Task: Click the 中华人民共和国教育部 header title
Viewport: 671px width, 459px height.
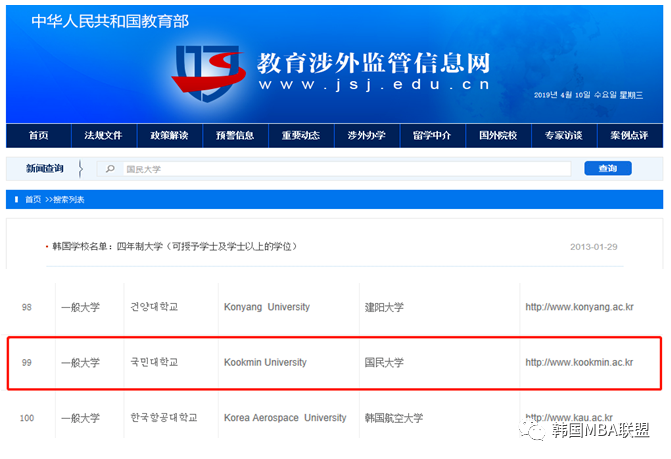Action: tap(110, 21)
